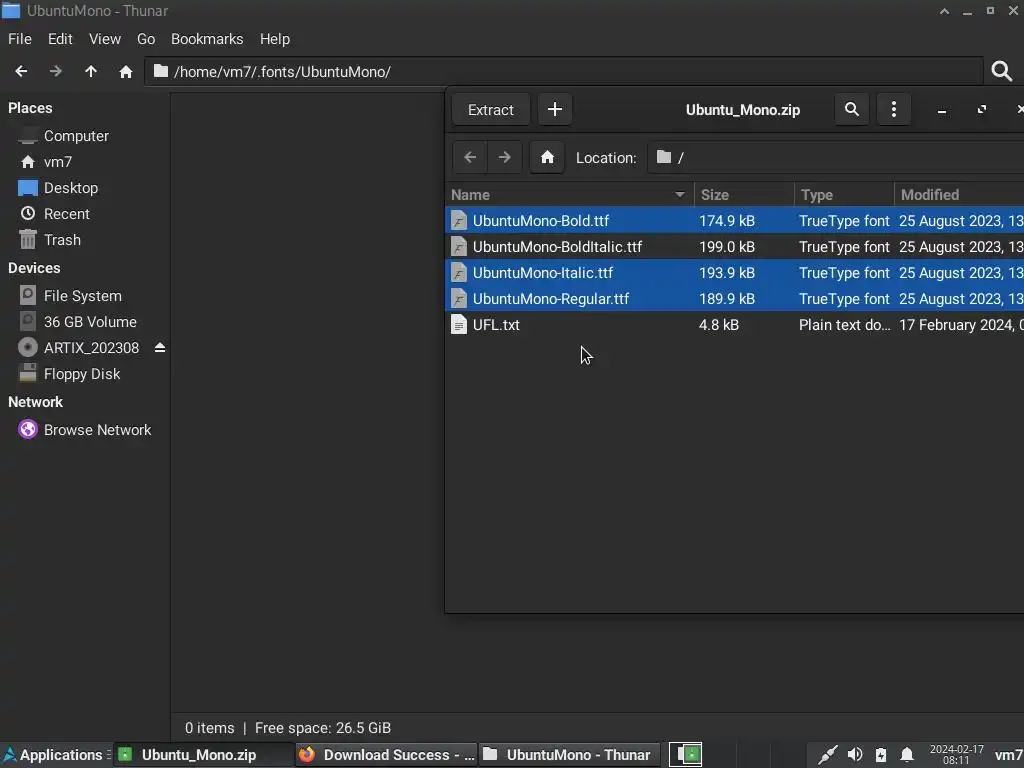Open home folder in Thunar toolbar

click(126, 71)
